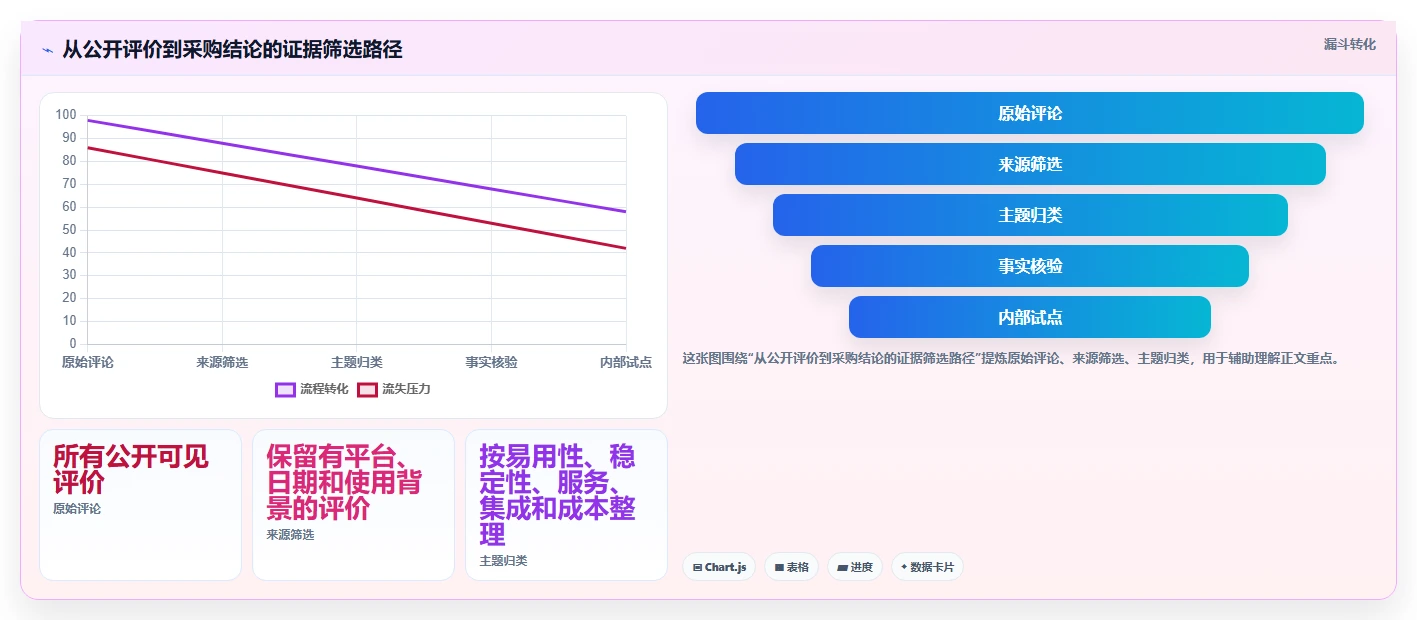Click the x-axis label 内部试点
Image resolution: width=1417 pixels, height=620 pixels.
tap(626, 362)
